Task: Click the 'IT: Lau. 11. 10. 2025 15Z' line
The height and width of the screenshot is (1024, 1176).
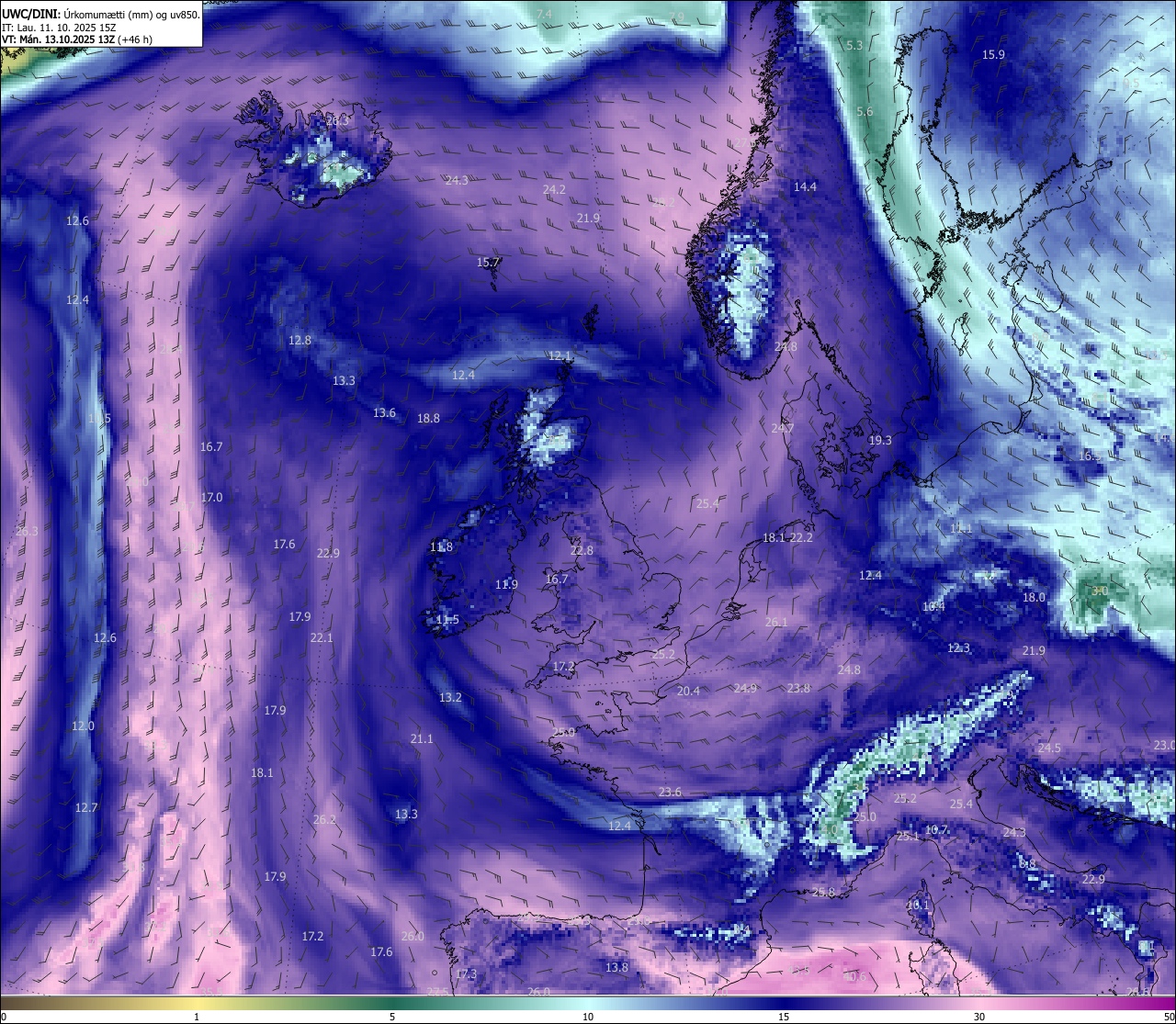Action: [x=60, y=28]
